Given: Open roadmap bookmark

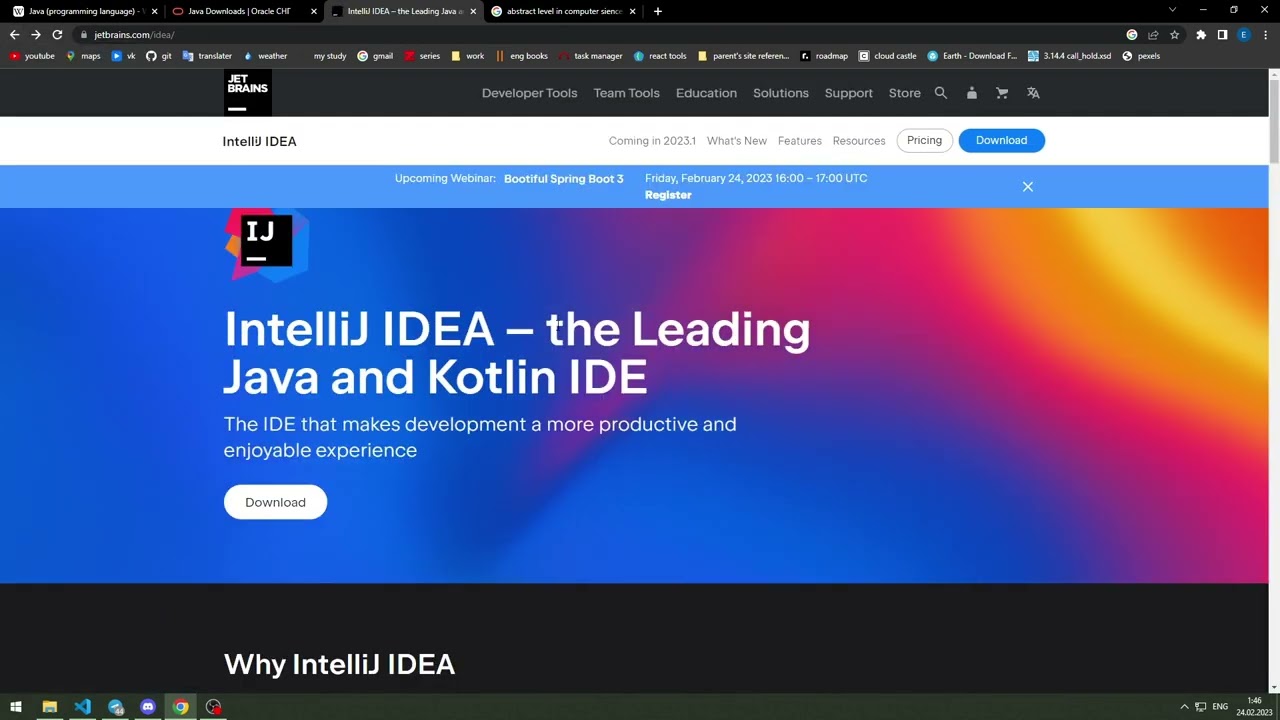Looking at the screenshot, I should click(x=824, y=56).
